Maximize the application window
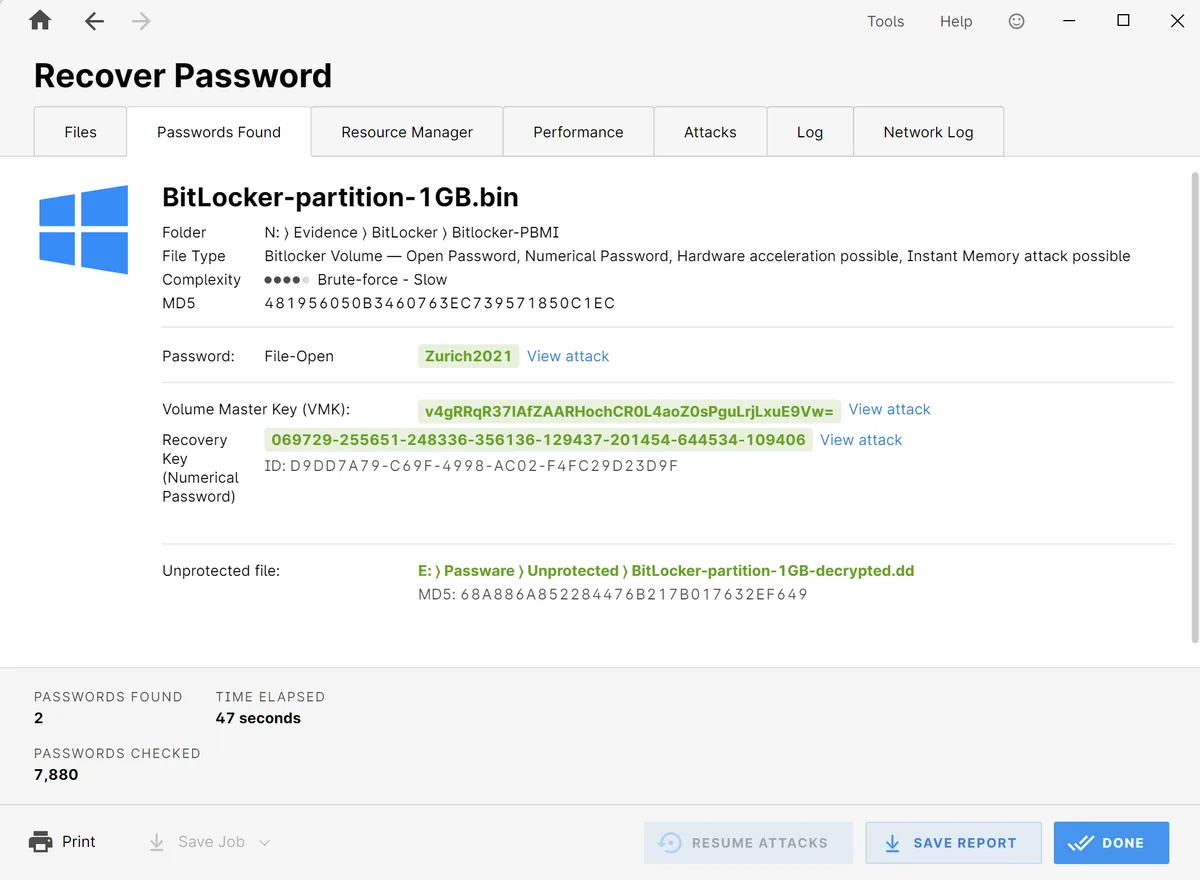The width and height of the screenshot is (1200, 880). (1123, 21)
